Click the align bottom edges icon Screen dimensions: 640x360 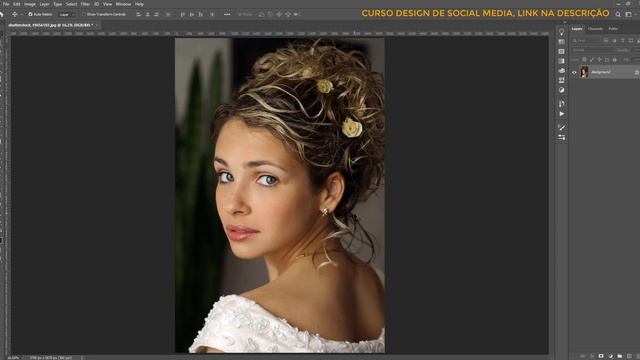point(200,14)
